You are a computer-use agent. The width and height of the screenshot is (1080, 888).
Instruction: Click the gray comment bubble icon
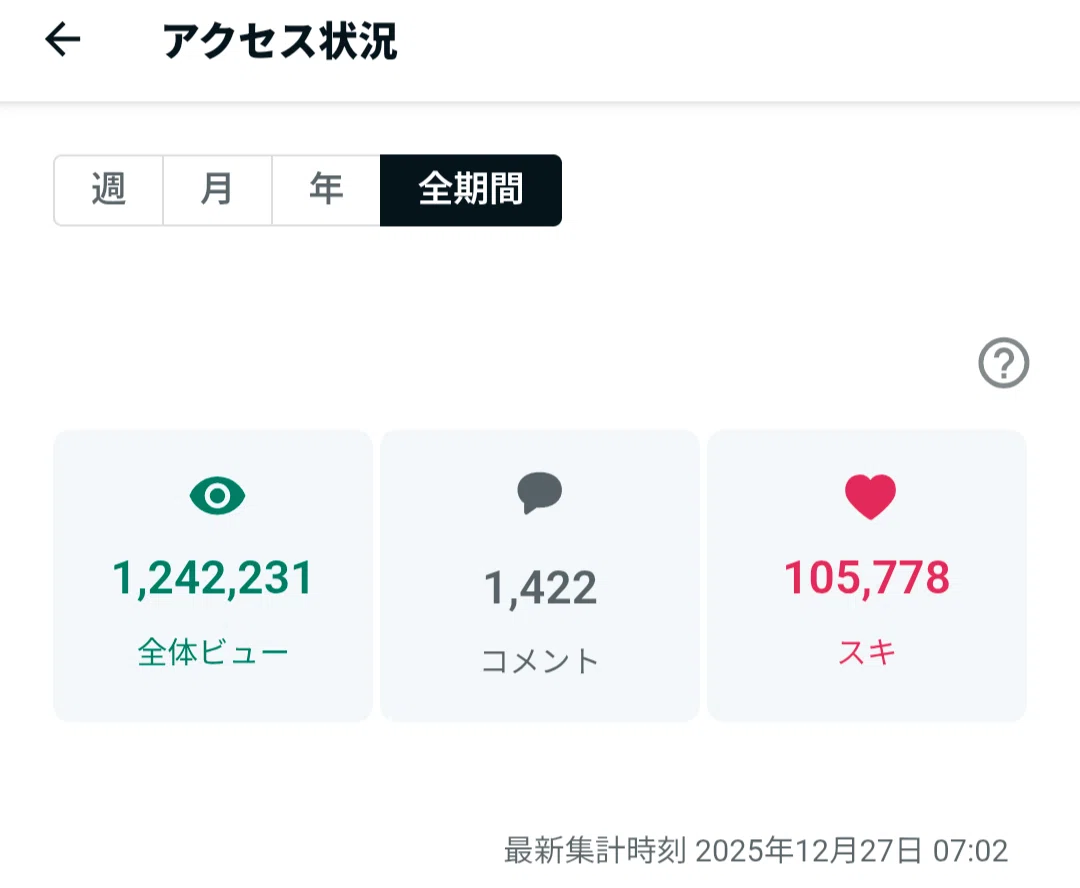click(539, 493)
